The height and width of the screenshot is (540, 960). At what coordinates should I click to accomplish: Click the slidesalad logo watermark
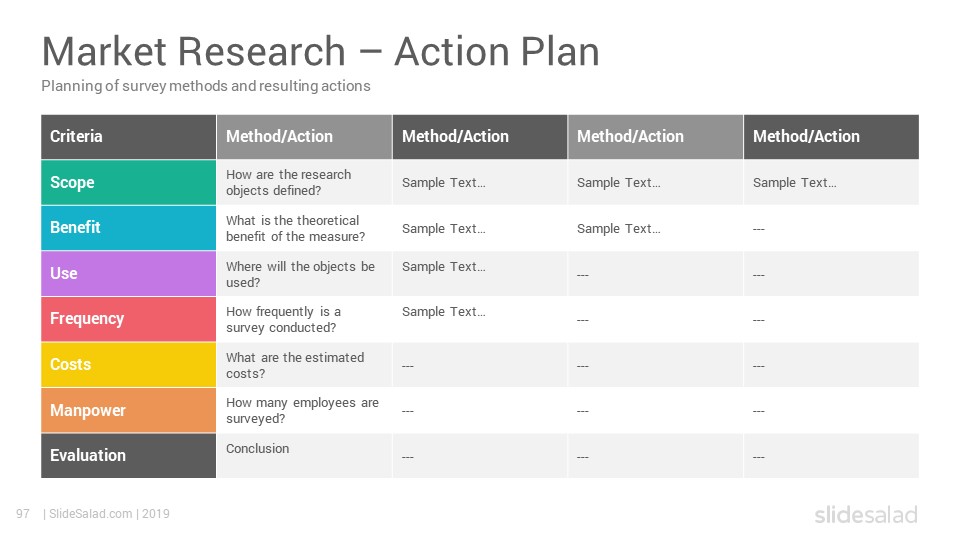click(x=866, y=514)
